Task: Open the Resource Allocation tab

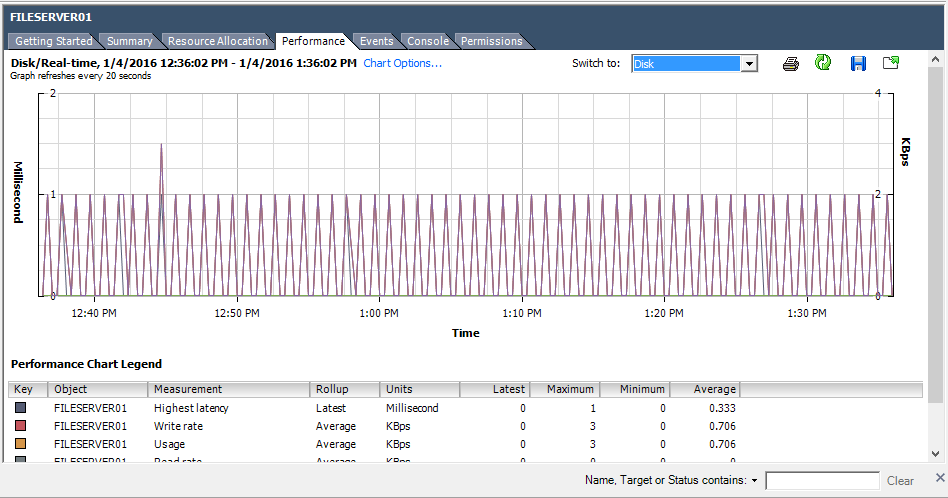Action: 218,41
